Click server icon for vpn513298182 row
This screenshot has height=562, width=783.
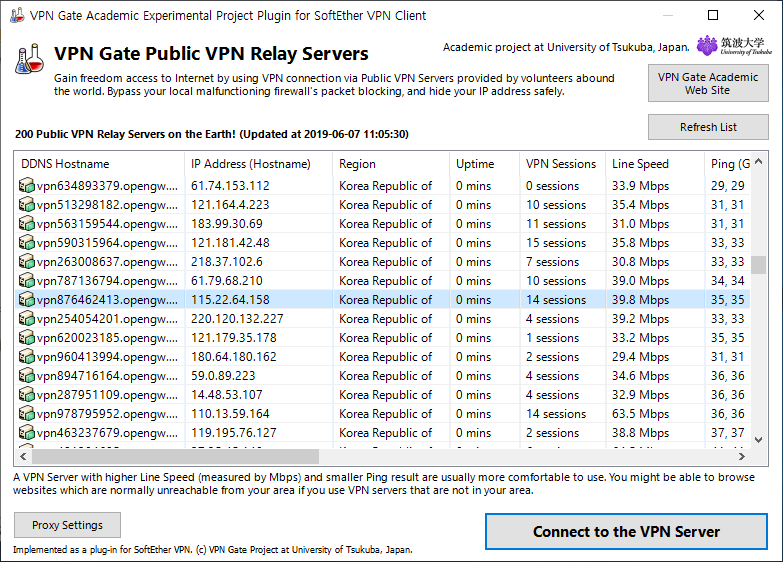click(26, 205)
